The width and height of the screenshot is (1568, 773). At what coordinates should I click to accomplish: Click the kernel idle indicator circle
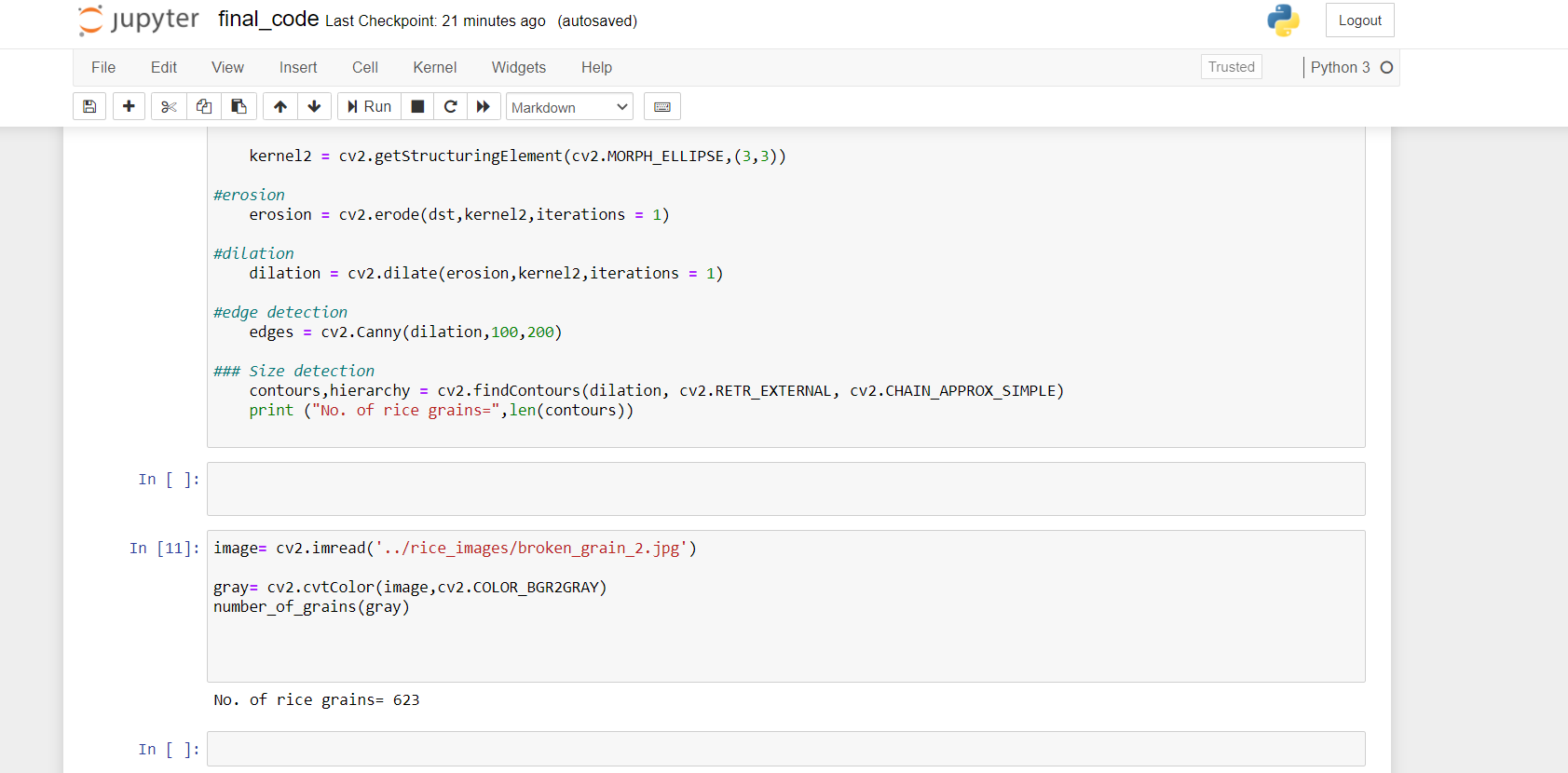click(1386, 67)
